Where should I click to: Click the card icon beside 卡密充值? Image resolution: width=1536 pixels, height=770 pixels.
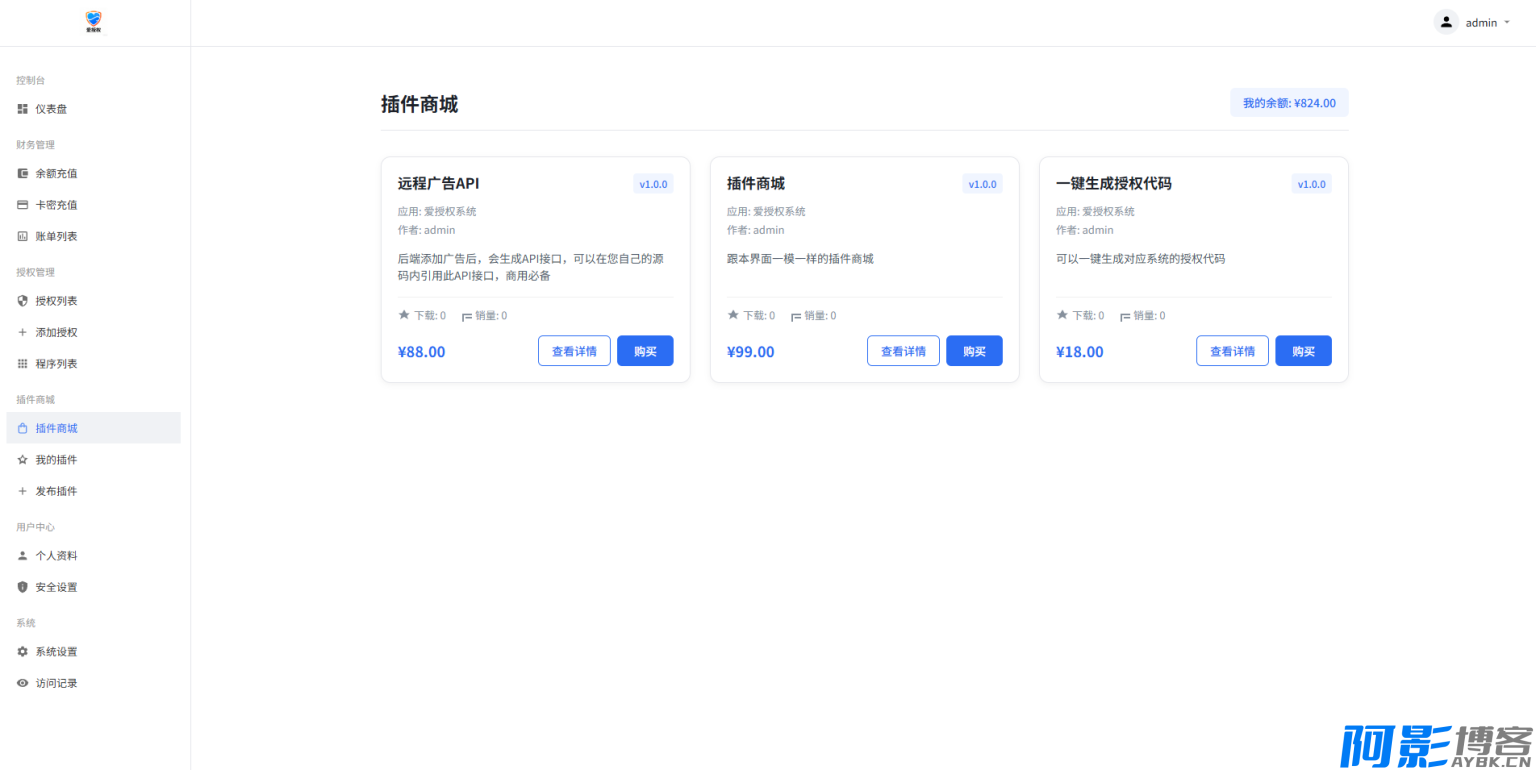coord(22,205)
